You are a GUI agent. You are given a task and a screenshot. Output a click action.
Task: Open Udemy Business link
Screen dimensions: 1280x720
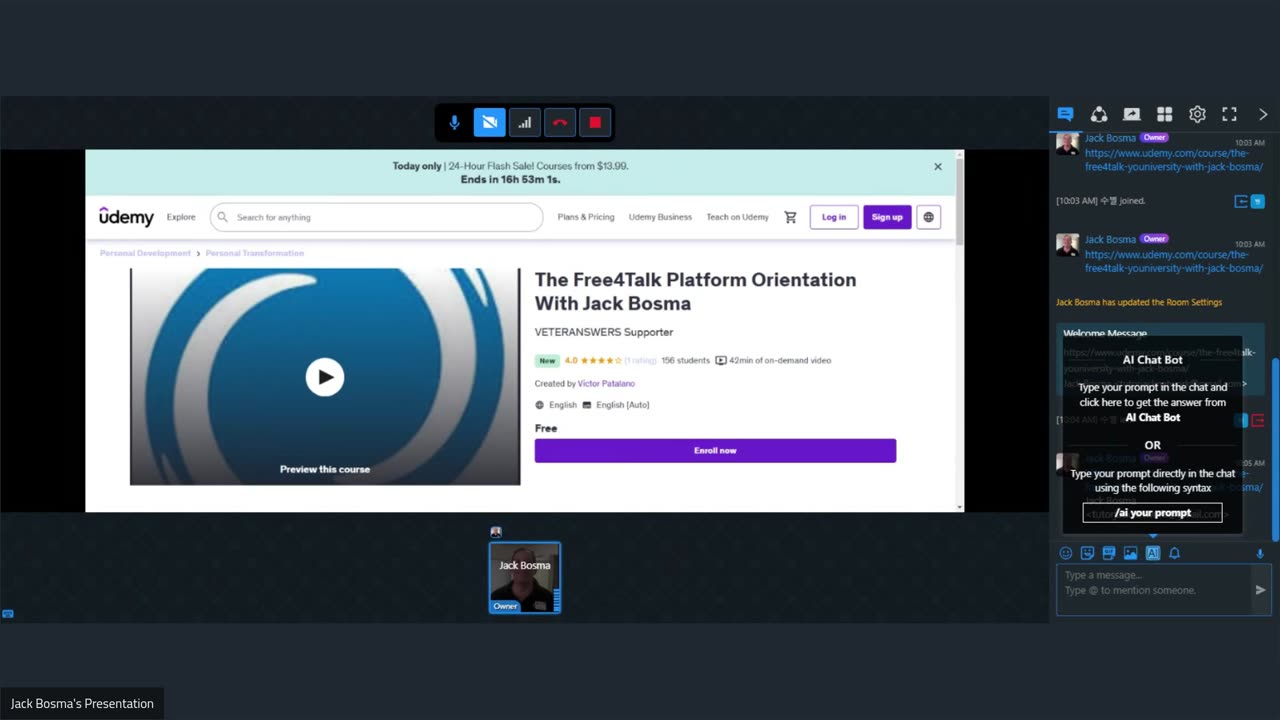click(x=660, y=217)
